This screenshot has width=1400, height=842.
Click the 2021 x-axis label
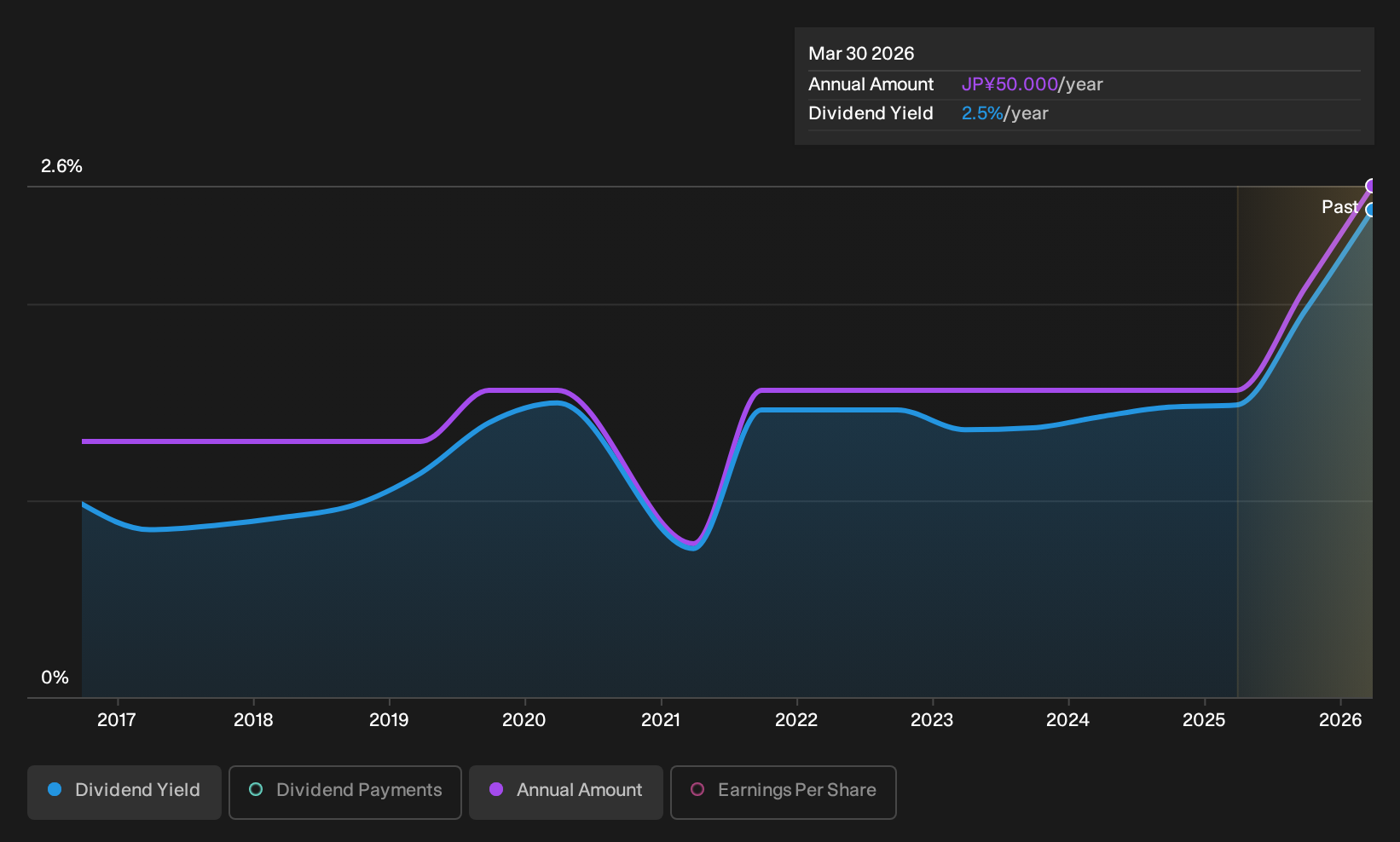click(661, 720)
